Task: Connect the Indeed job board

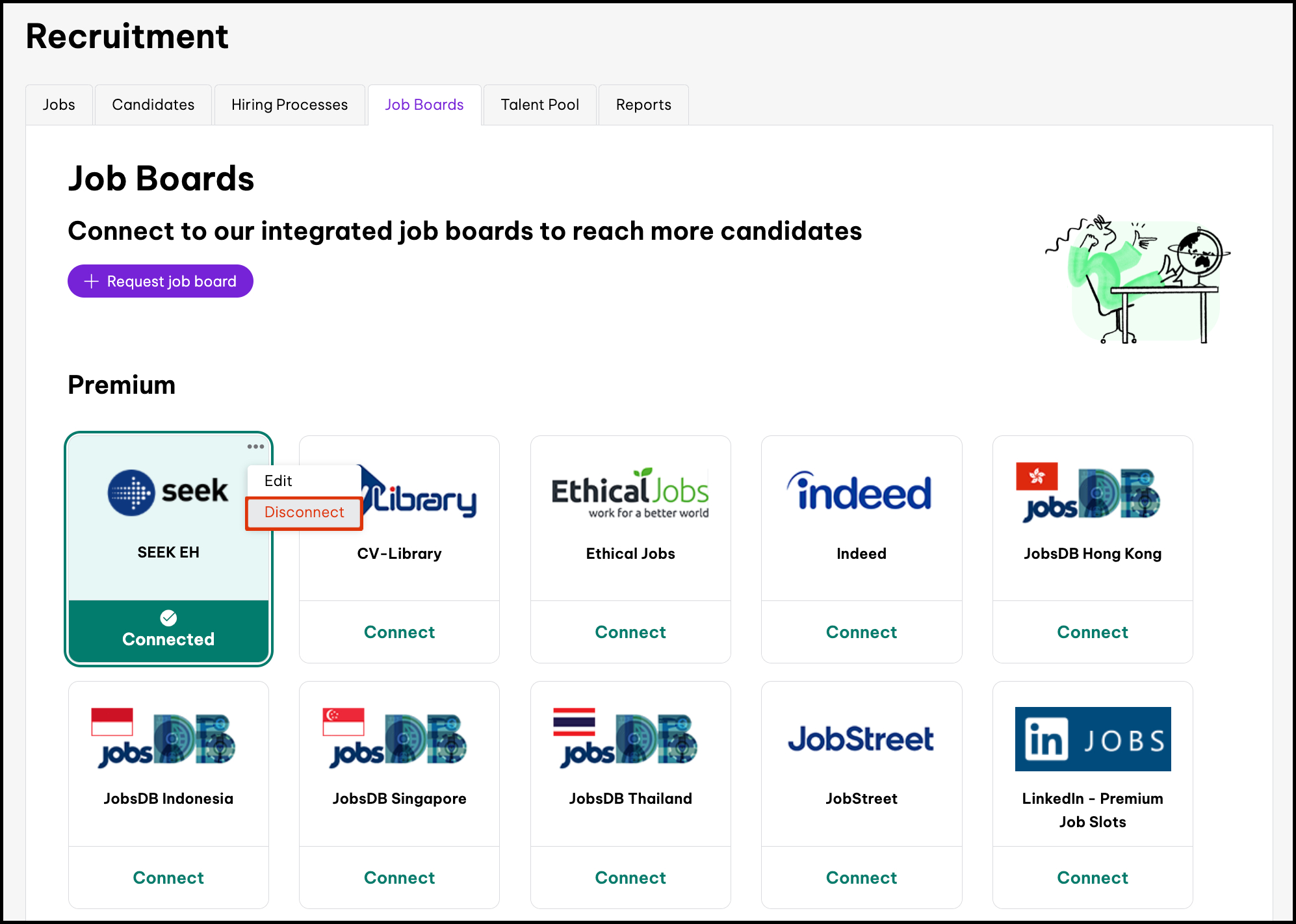Action: 861,632
